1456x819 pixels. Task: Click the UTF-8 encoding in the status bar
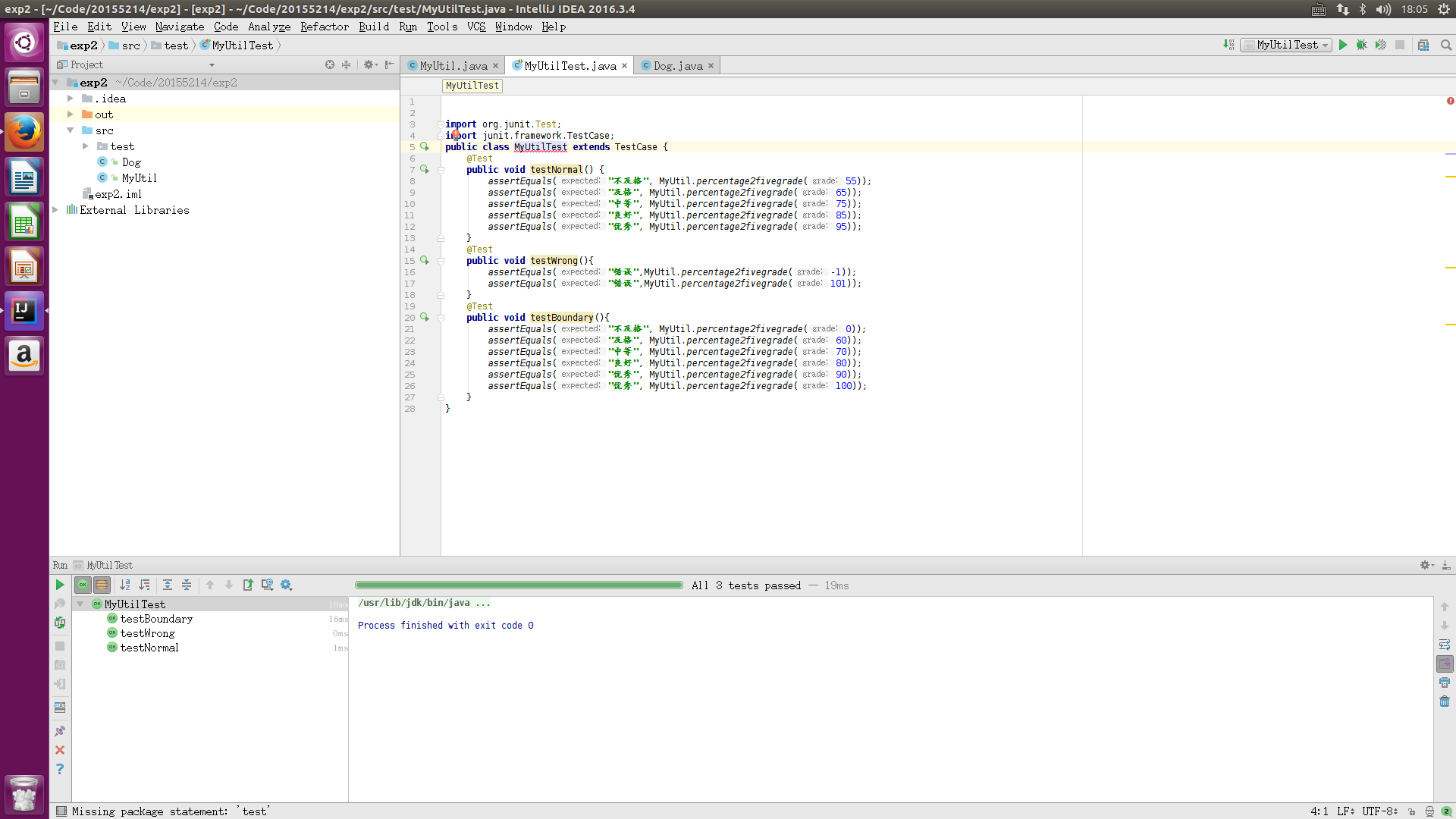pyautogui.click(x=1379, y=811)
